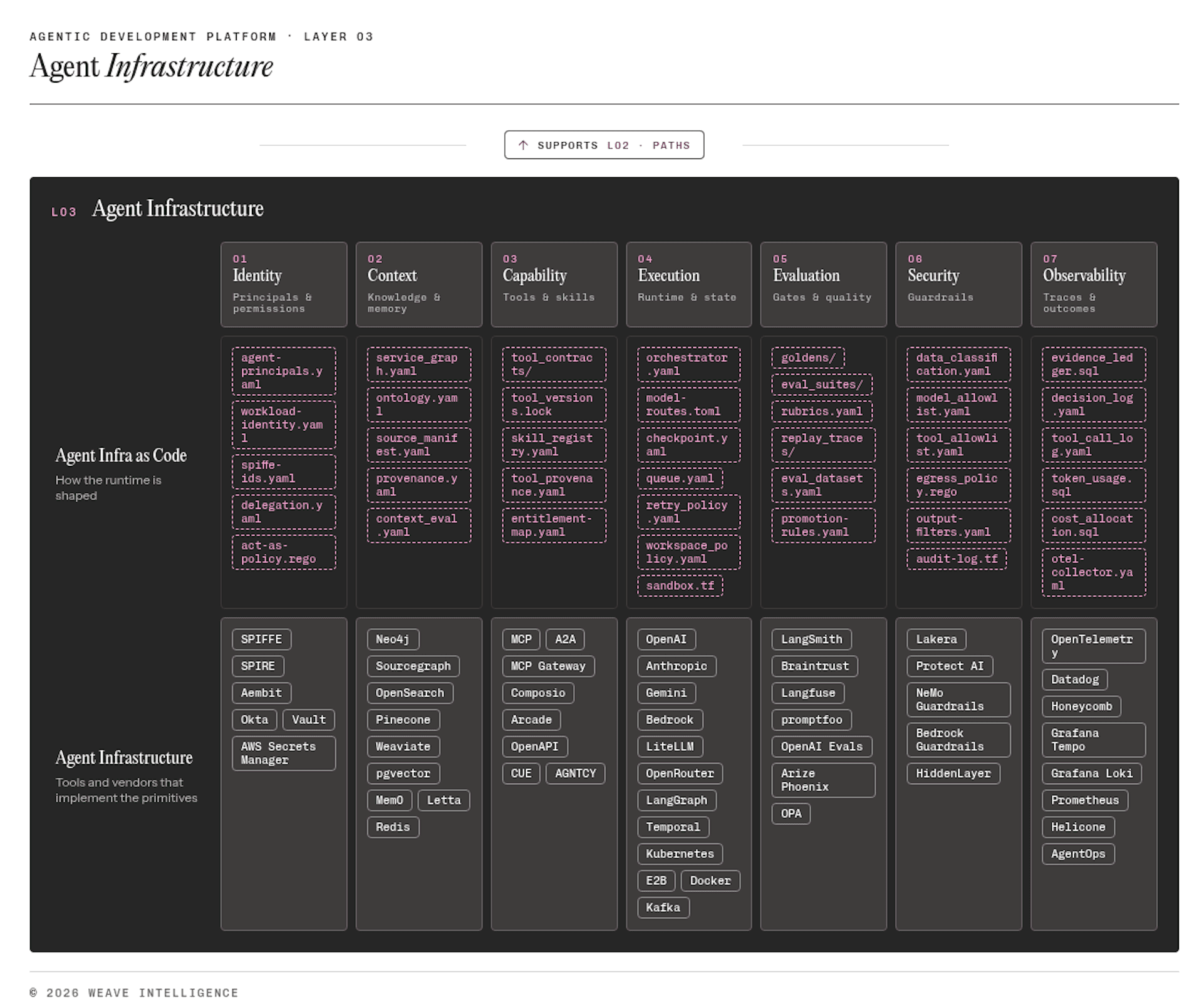
Task: Click the Neo4j vendor tag
Action: coord(393,639)
